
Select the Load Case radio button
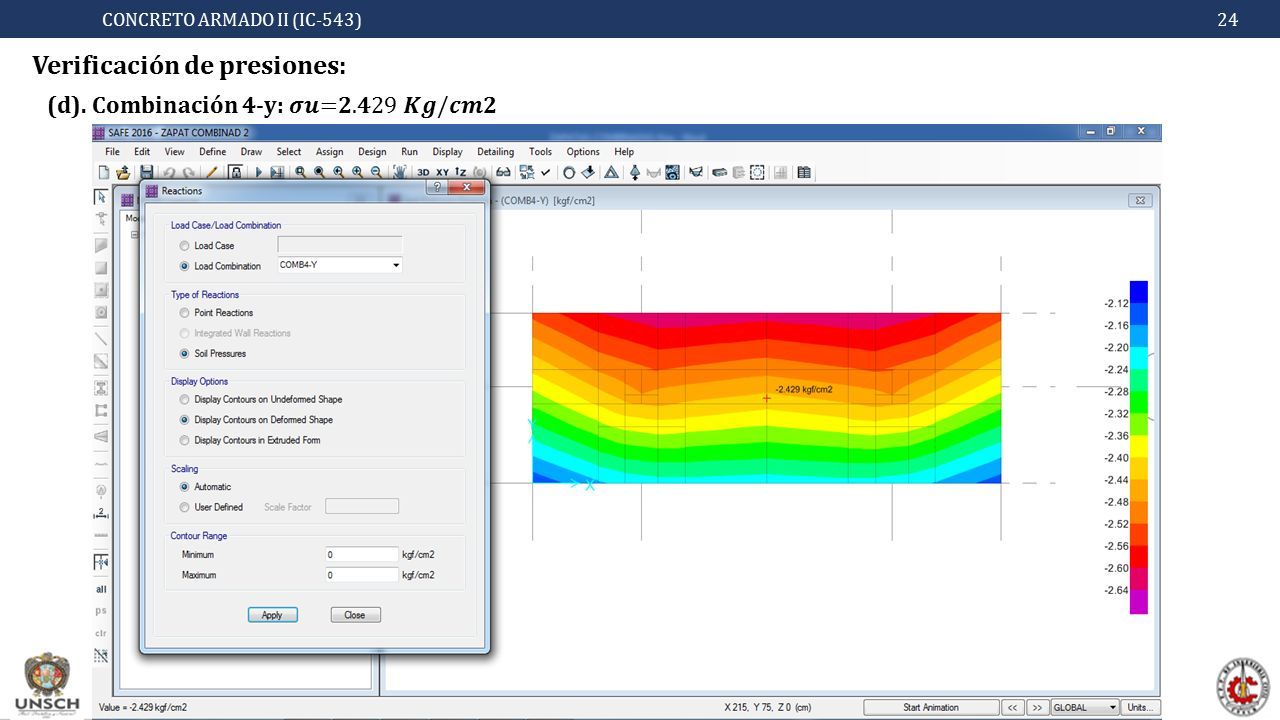tap(184, 245)
